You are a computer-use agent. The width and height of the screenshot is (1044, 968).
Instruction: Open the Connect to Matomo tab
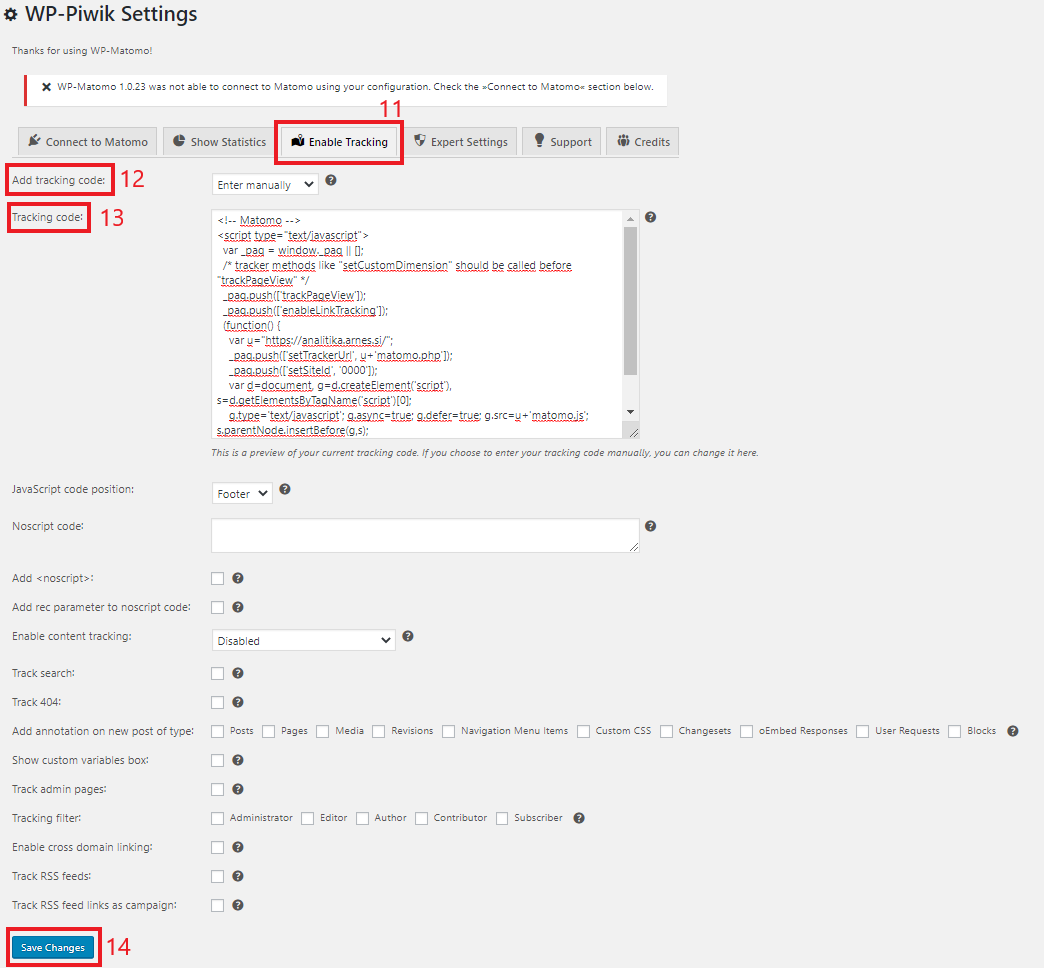coord(87,142)
